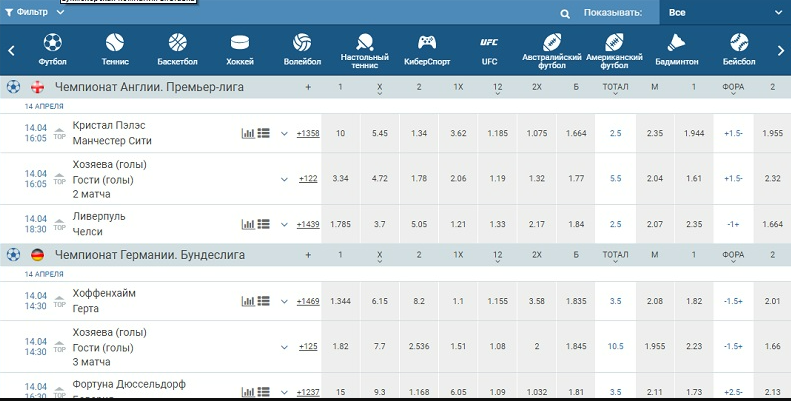Open +1358 more markets link

click(x=308, y=133)
